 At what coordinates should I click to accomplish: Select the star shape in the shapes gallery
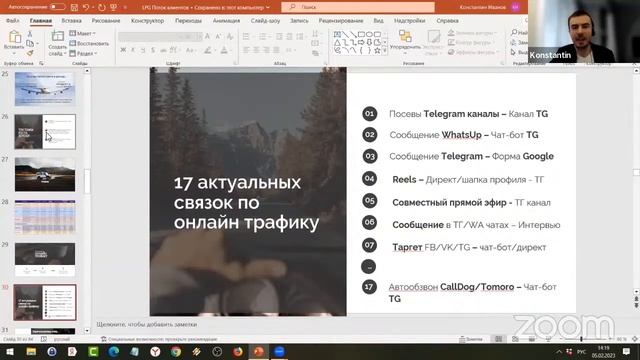[377, 50]
